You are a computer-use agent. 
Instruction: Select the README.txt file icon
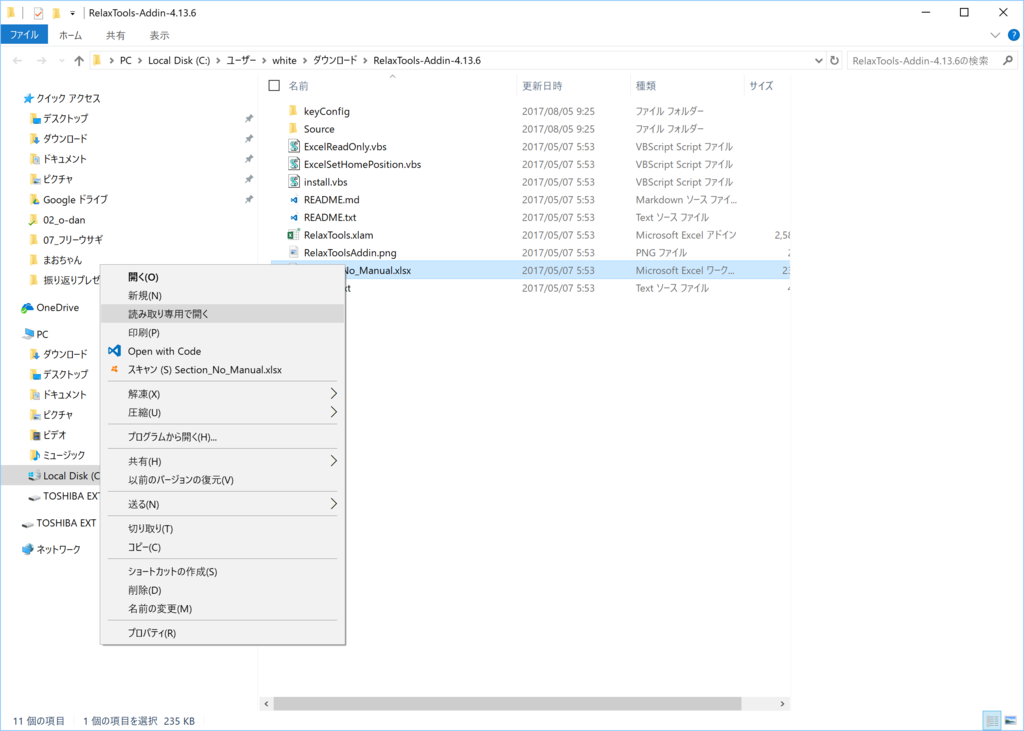[x=294, y=217]
